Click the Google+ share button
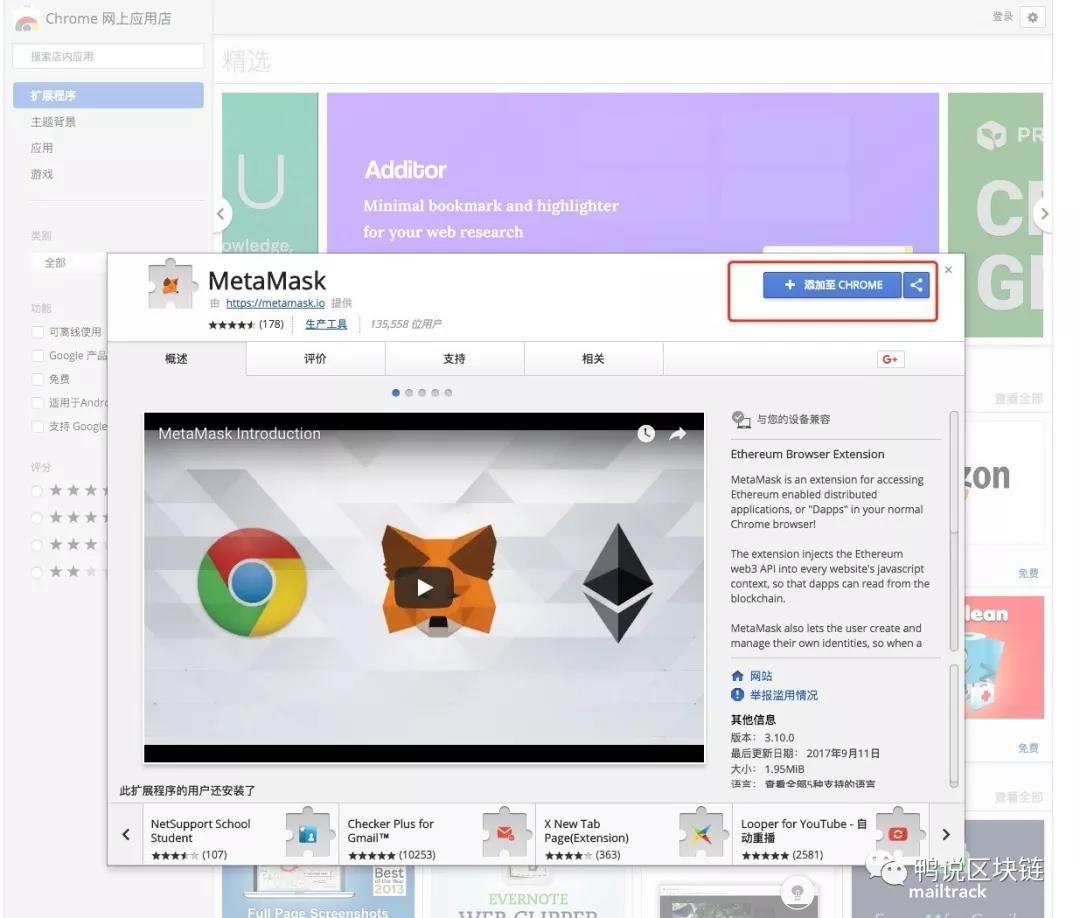 pyautogui.click(x=890, y=359)
